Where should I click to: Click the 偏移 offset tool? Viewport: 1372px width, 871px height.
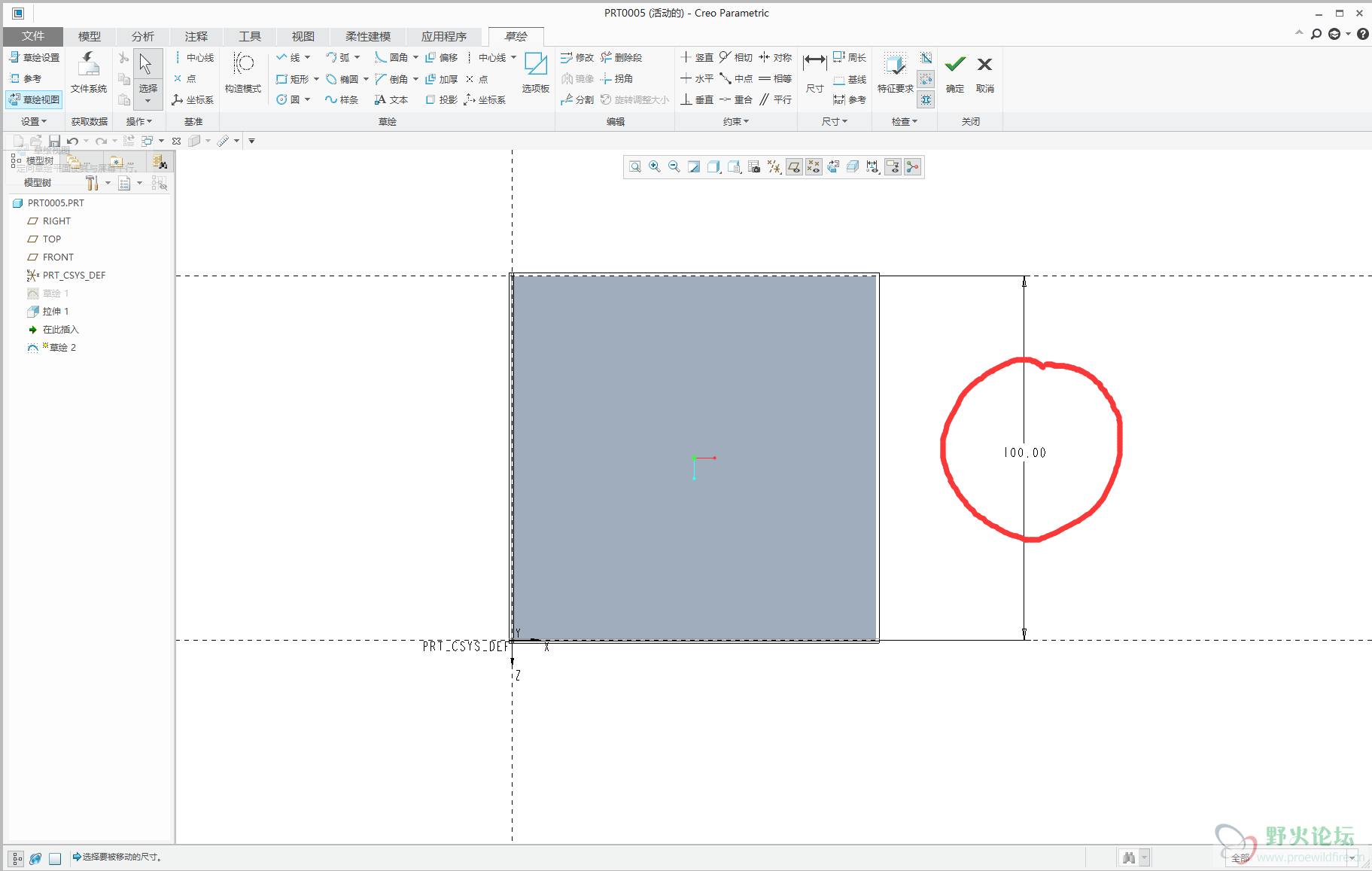[x=442, y=57]
